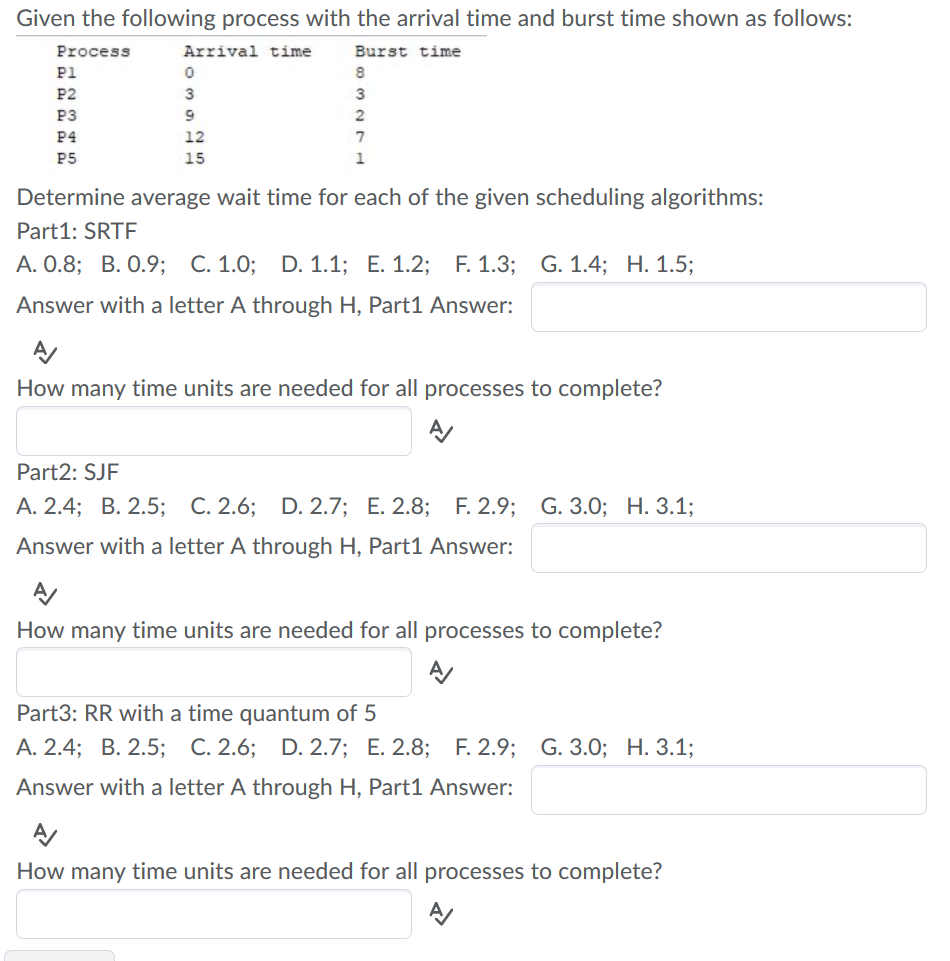Click the button at the bottom of the form
The height and width of the screenshot is (961, 950).
[58, 957]
